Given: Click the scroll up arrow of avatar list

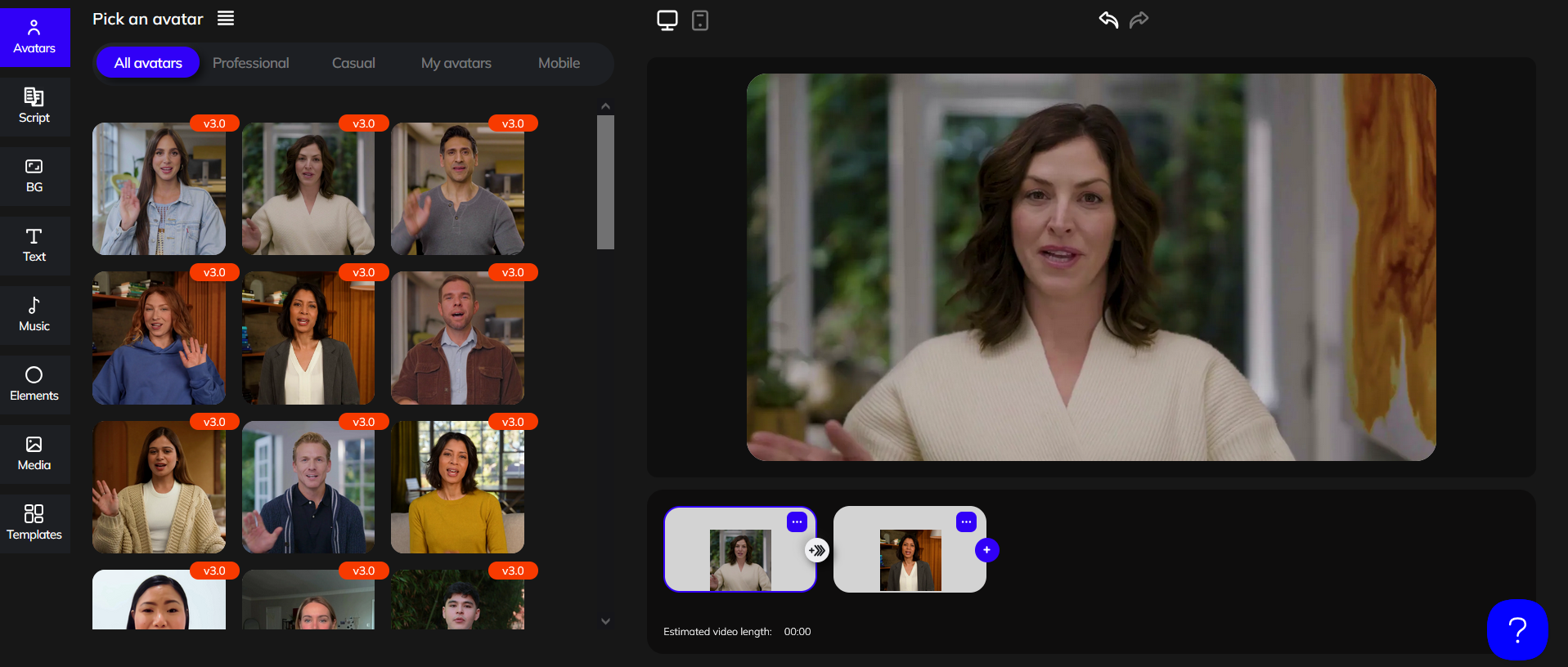Looking at the screenshot, I should 605,106.
